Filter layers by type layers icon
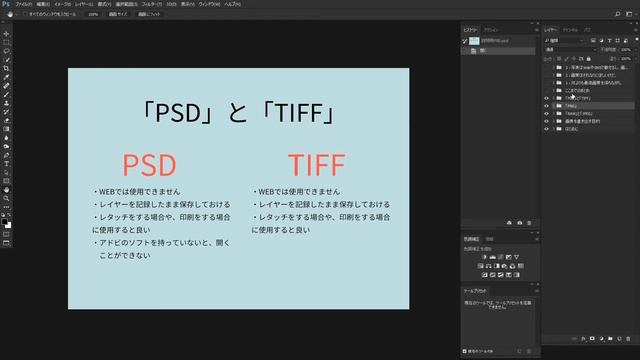Screen dimensions: 640x360 click(x=609, y=40)
